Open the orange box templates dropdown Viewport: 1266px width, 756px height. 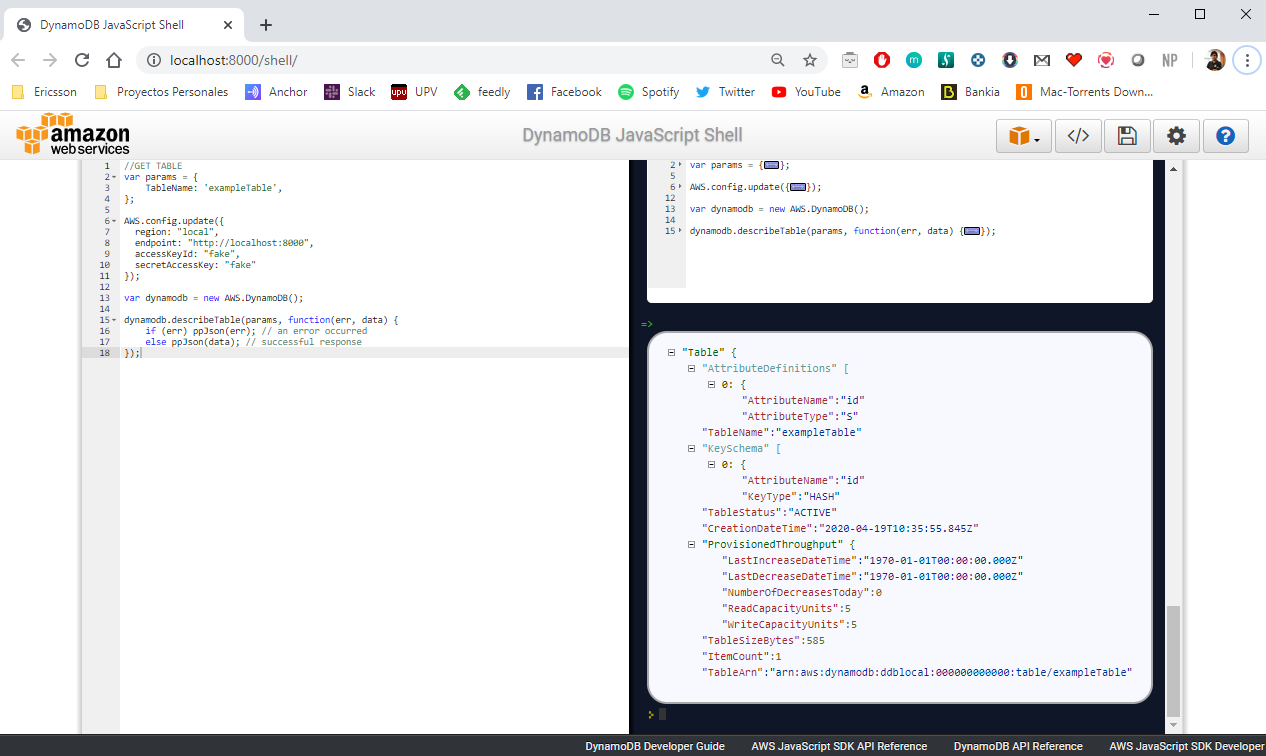point(1024,136)
